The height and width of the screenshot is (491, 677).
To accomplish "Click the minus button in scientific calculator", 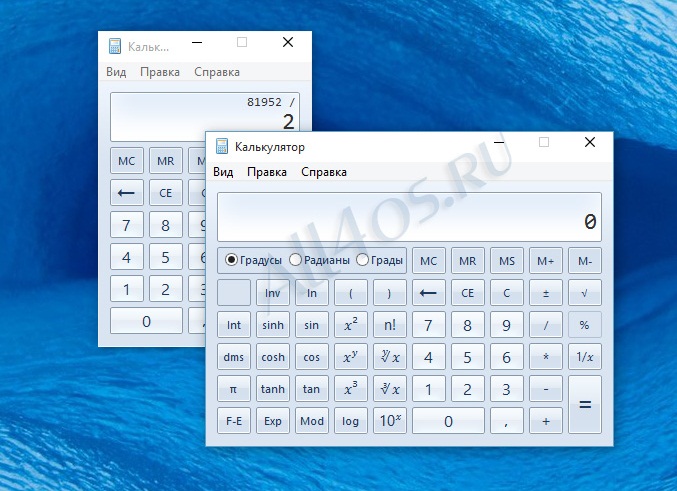I will tap(546, 389).
